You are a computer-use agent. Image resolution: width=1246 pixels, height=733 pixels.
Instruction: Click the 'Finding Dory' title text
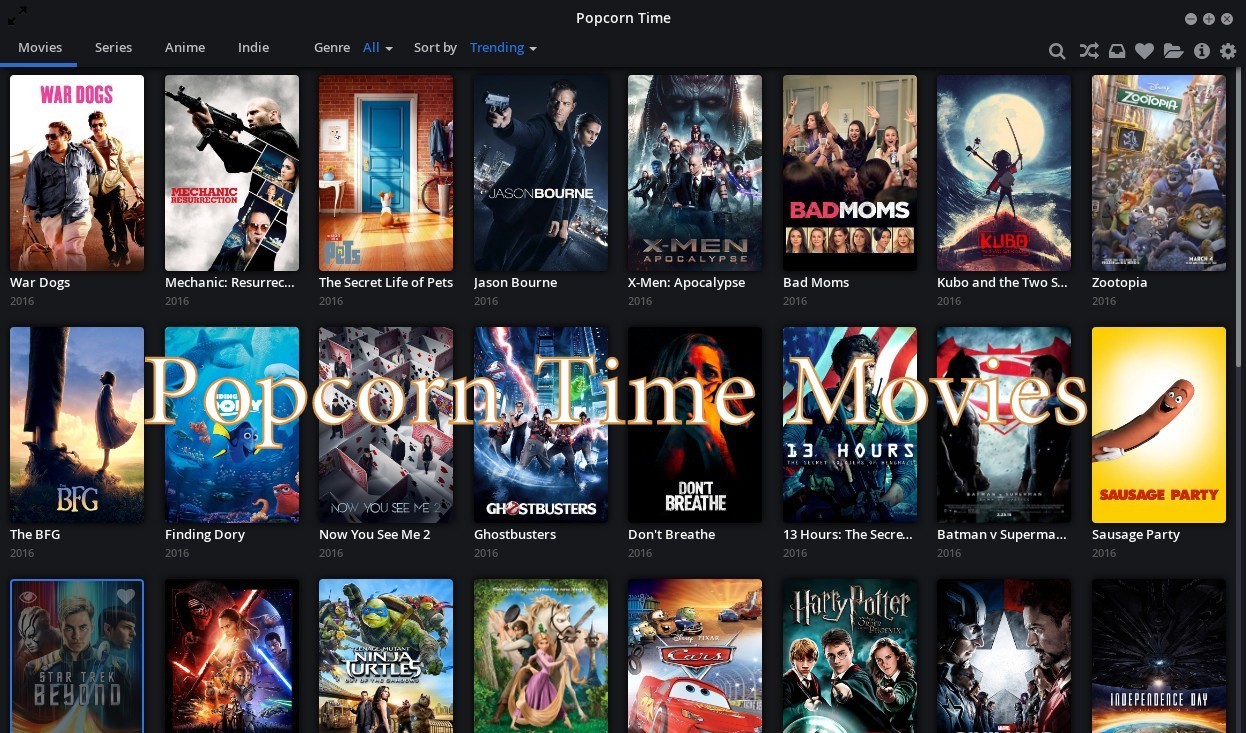205,535
